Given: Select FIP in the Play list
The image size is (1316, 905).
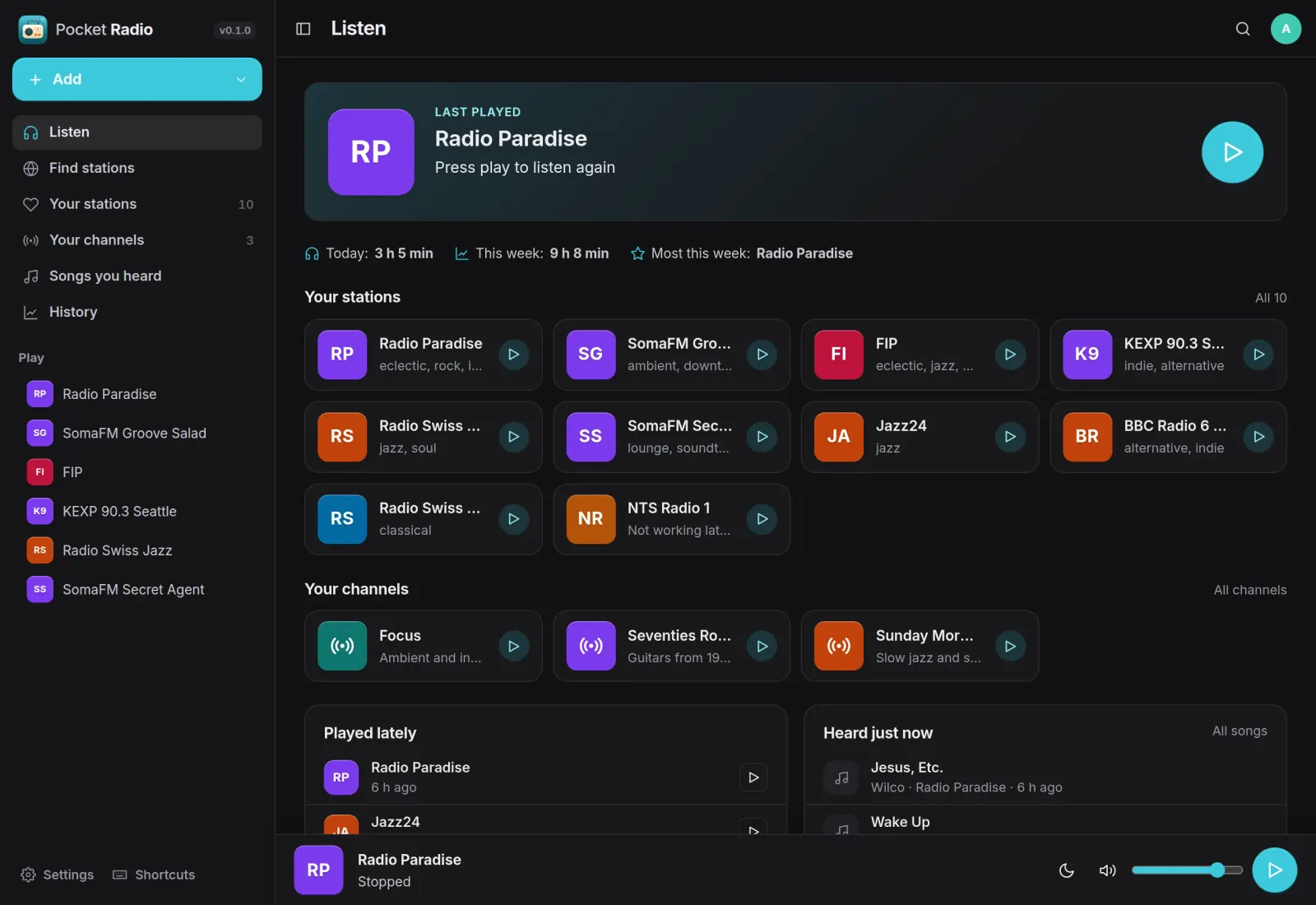Looking at the screenshot, I should [x=137, y=472].
